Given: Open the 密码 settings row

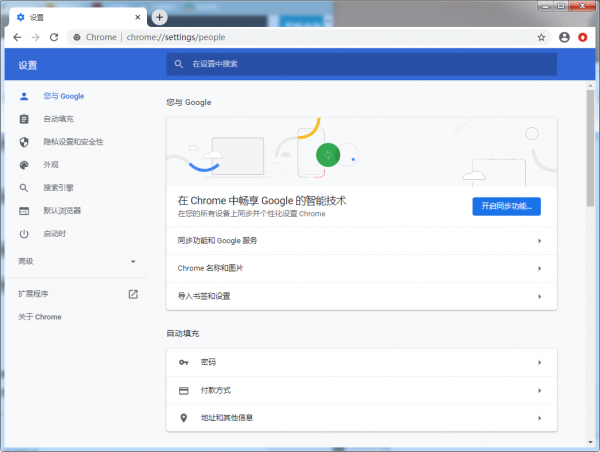Looking at the screenshot, I should click(362, 362).
